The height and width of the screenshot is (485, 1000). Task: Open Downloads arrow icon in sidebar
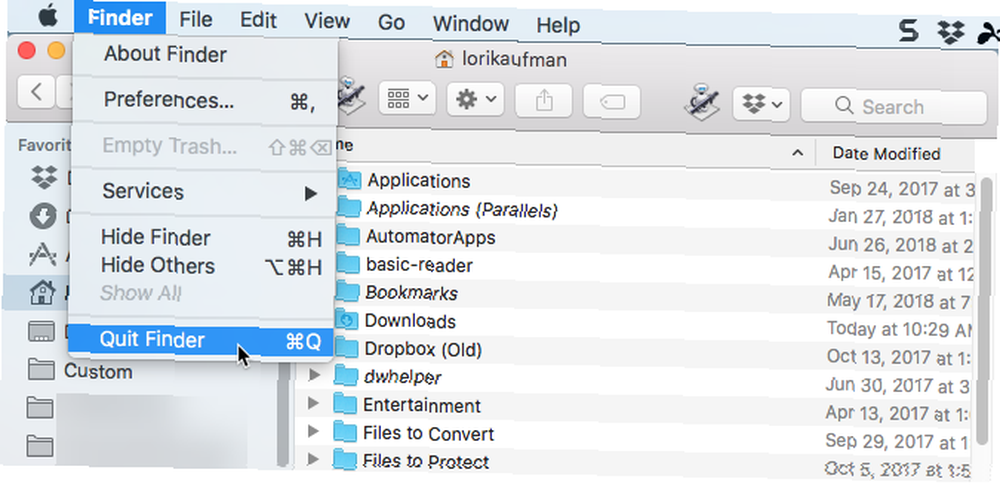point(43,217)
